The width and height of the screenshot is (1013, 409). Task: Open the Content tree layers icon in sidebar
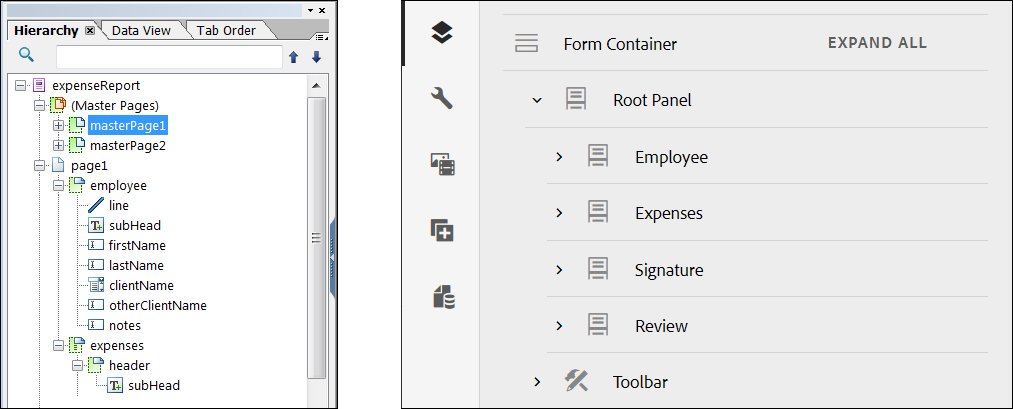coord(442,32)
